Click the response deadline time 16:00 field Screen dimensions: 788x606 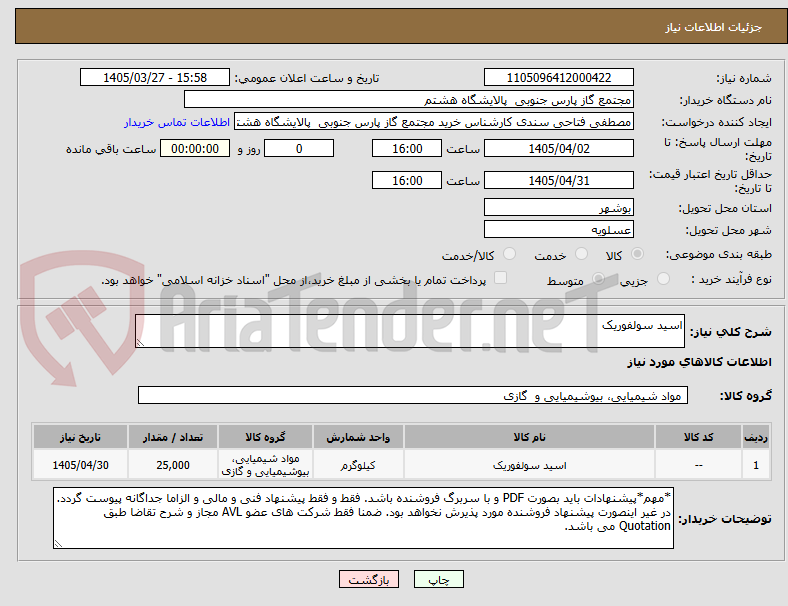(x=407, y=149)
